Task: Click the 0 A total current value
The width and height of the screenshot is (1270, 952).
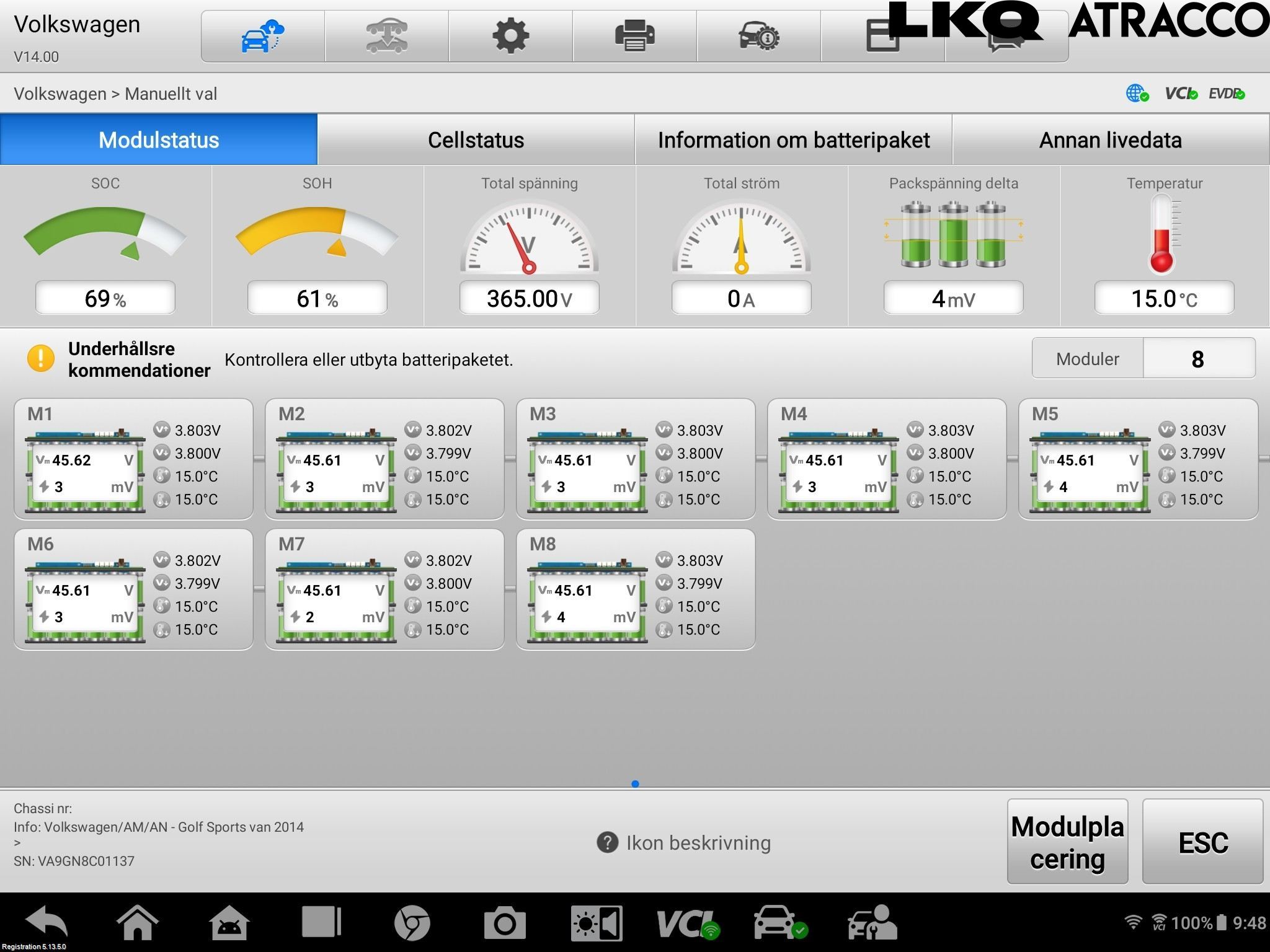Action: point(741,298)
